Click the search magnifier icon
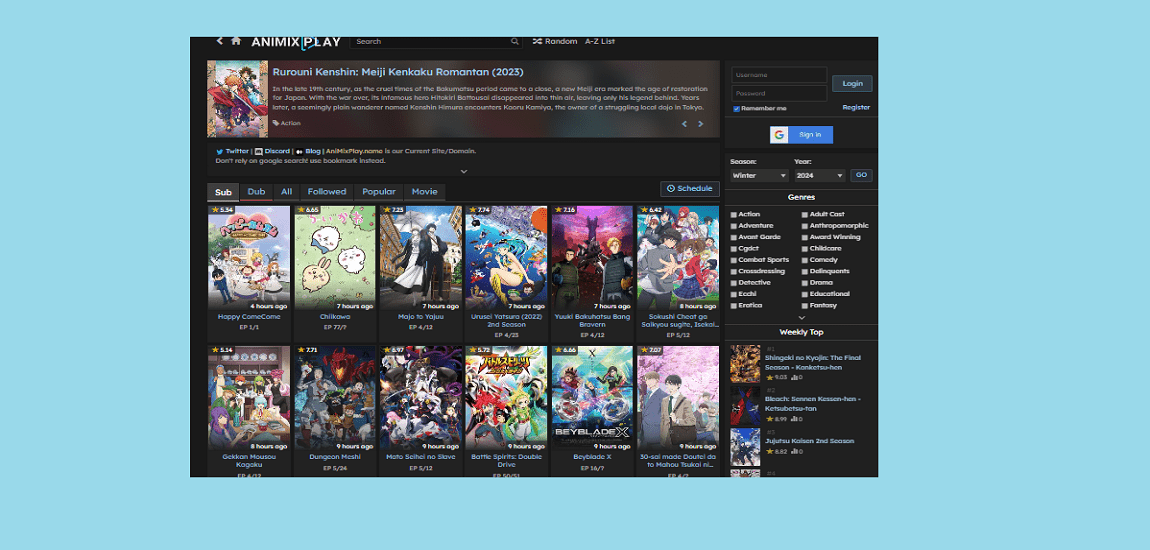Screen dimensions: 1150x550 [x=515, y=42]
